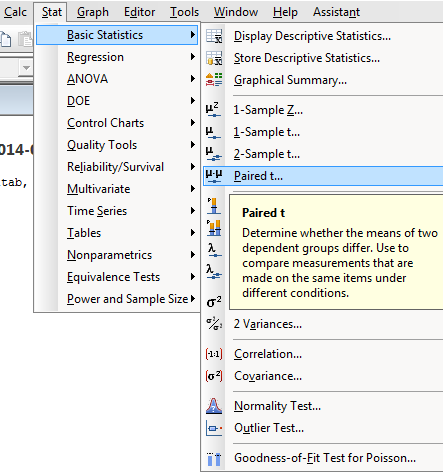
Task: Click the Goodness-of-Fit Poisson icon
Action: coord(214,458)
